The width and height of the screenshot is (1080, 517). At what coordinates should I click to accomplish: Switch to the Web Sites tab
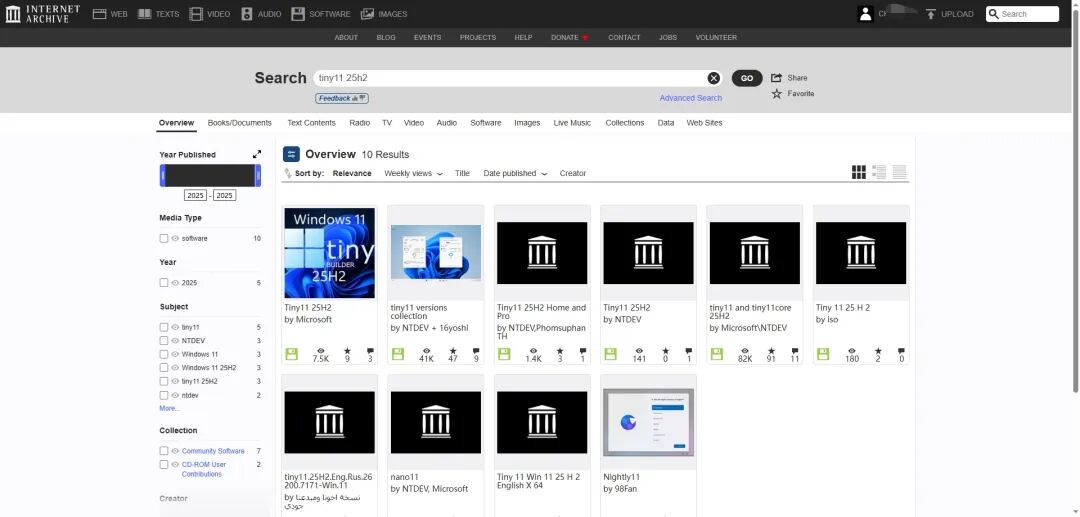[x=704, y=123]
